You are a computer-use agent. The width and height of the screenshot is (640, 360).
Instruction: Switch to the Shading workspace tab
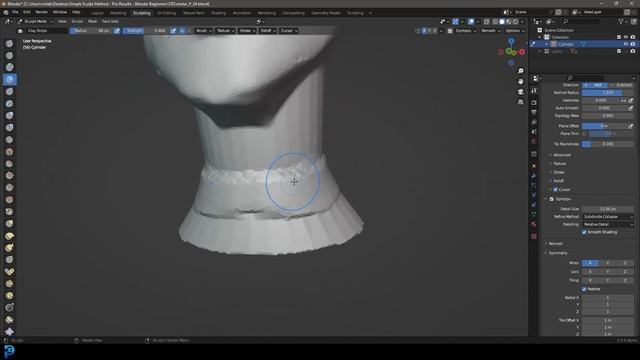pyautogui.click(x=218, y=13)
